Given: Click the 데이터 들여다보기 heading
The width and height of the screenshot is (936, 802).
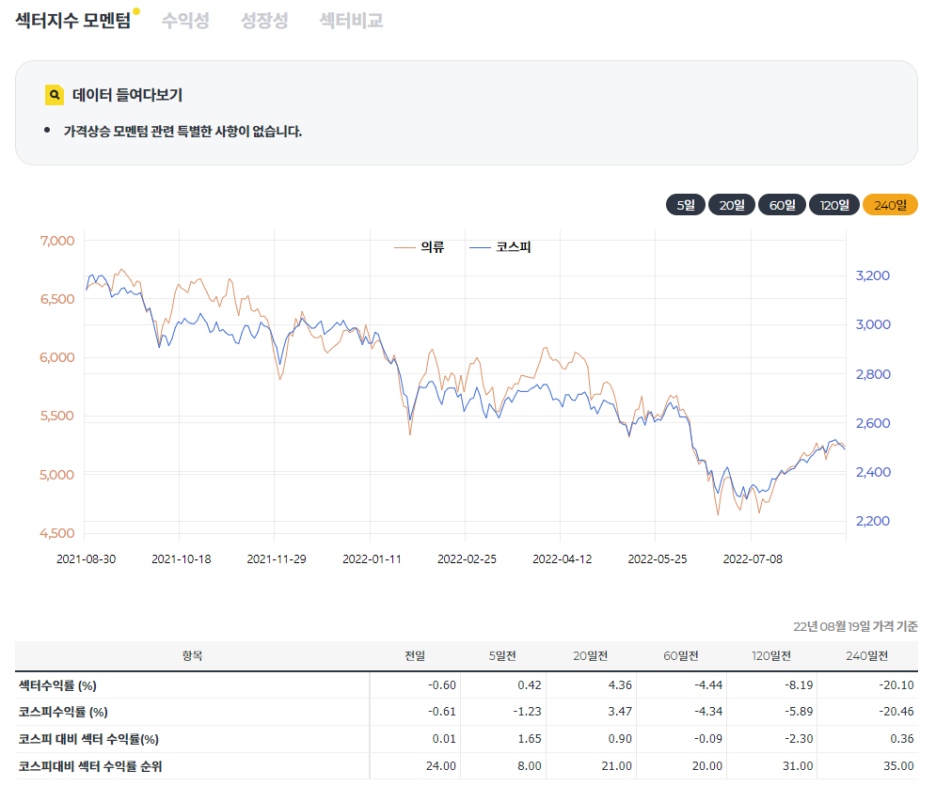Looking at the screenshot, I should pos(127,95).
